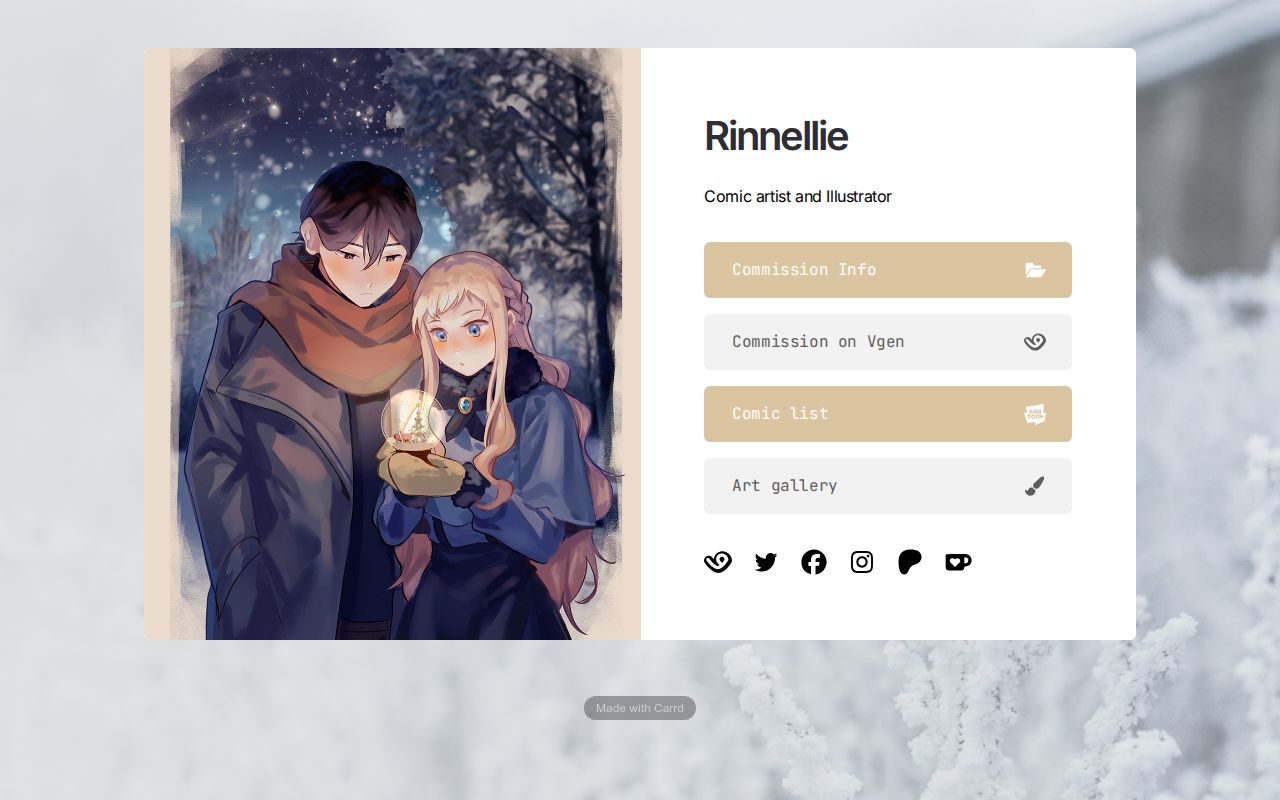
Task: Visit the Ko-fi cup icon page
Action: point(958,562)
